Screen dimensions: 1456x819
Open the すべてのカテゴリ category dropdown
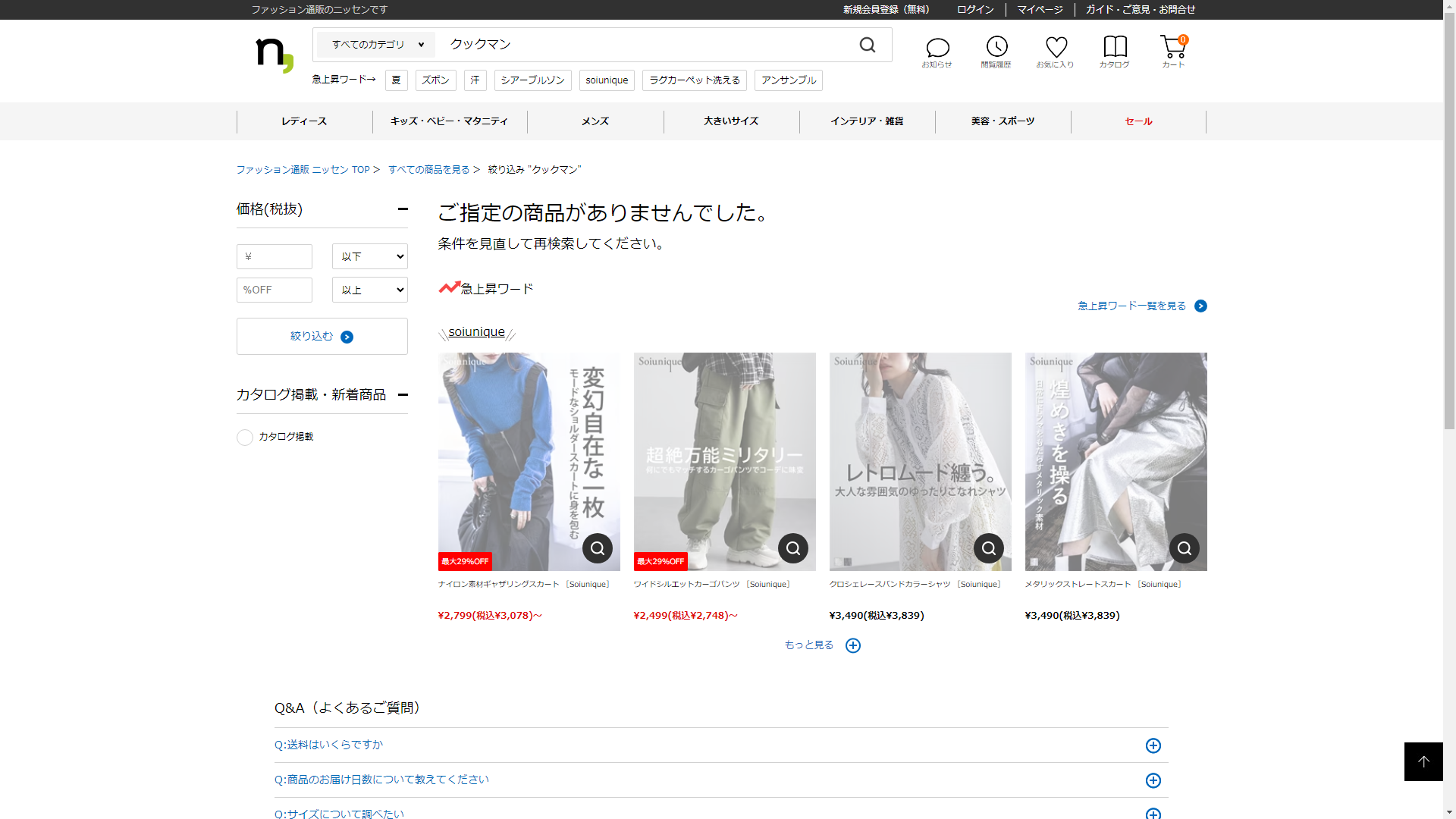click(376, 45)
